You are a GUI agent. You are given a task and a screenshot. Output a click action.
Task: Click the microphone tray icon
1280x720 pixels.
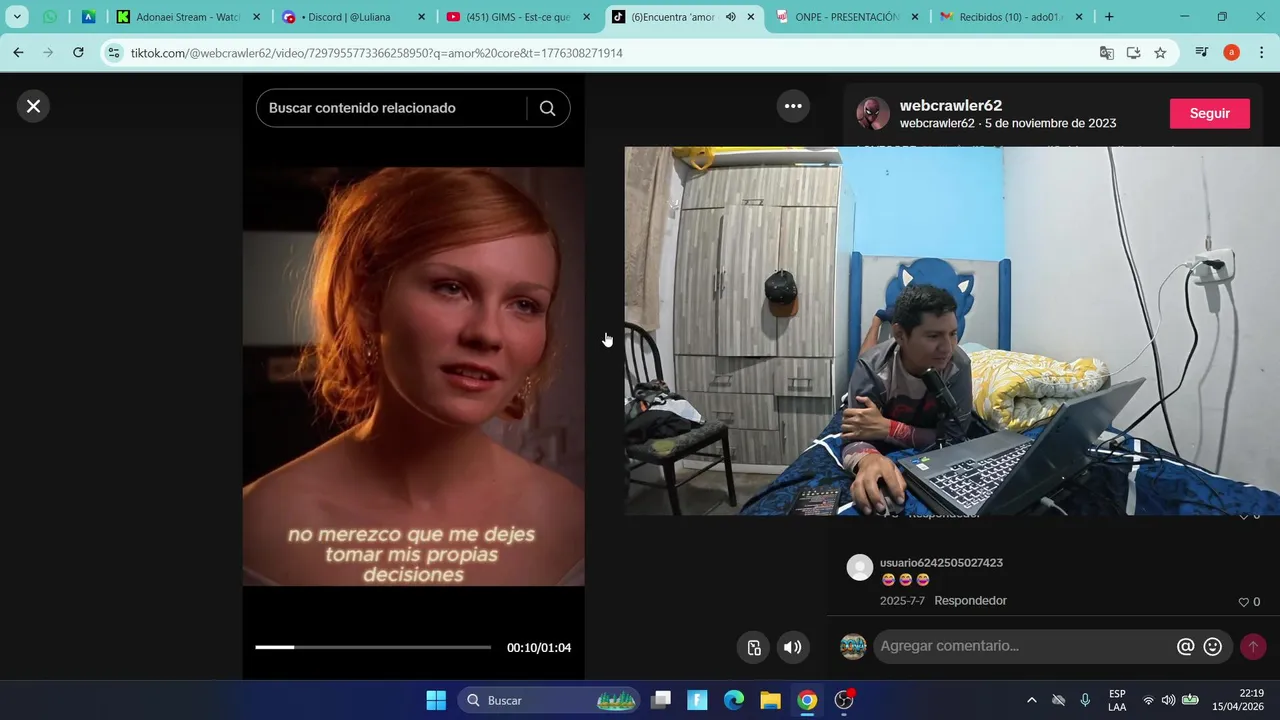(1085, 700)
